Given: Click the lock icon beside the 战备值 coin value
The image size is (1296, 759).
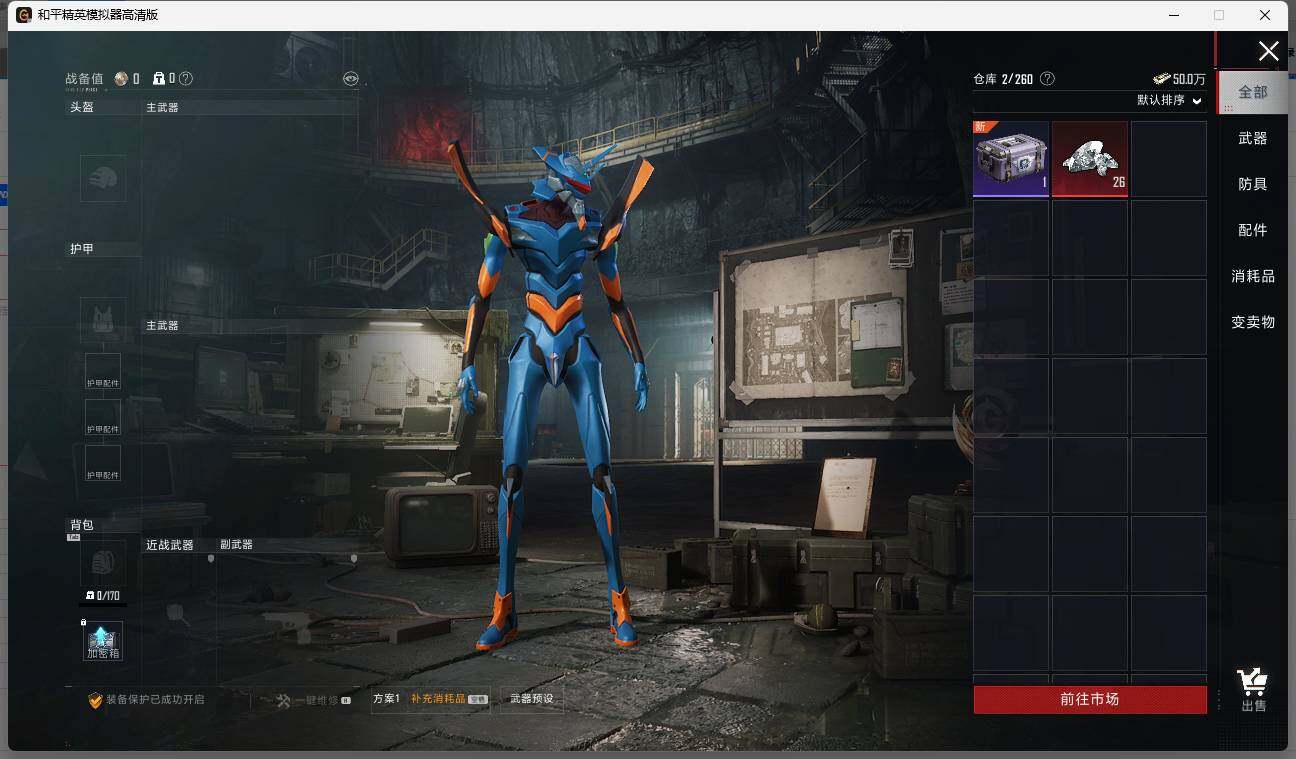Looking at the screenshot, I should click(159, 78).
